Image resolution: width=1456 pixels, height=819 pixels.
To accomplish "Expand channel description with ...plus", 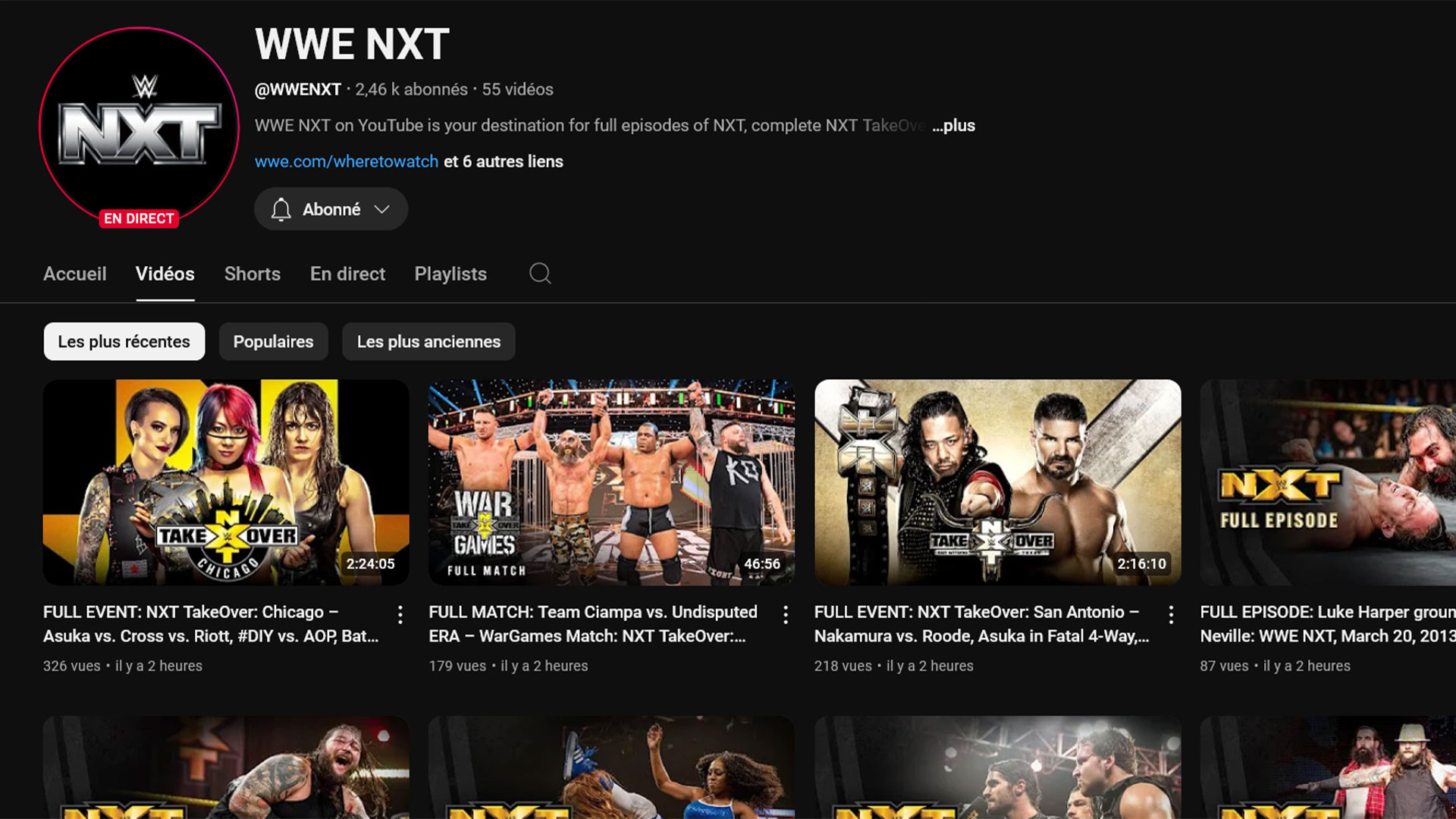I will click(x=954, y=126).
